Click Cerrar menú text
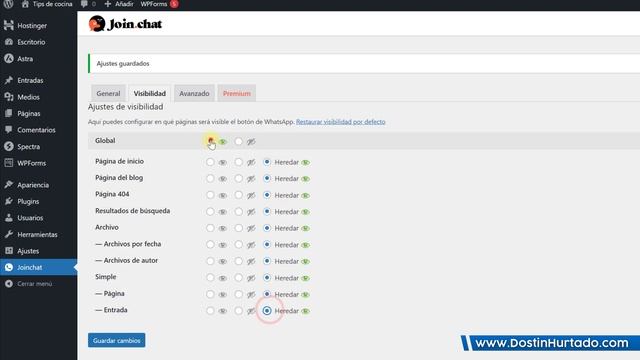This screenshot has height=360, width=640. click(35, 284)
